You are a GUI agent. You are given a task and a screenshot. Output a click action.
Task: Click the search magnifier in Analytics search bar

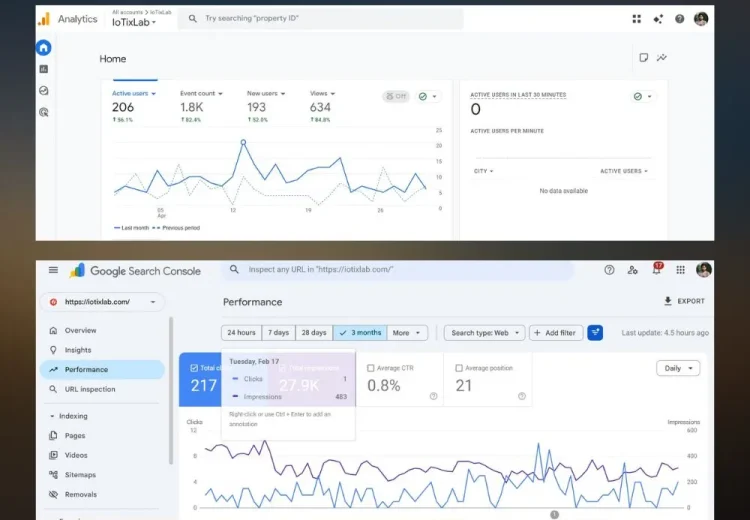click(x=192, y=19)
